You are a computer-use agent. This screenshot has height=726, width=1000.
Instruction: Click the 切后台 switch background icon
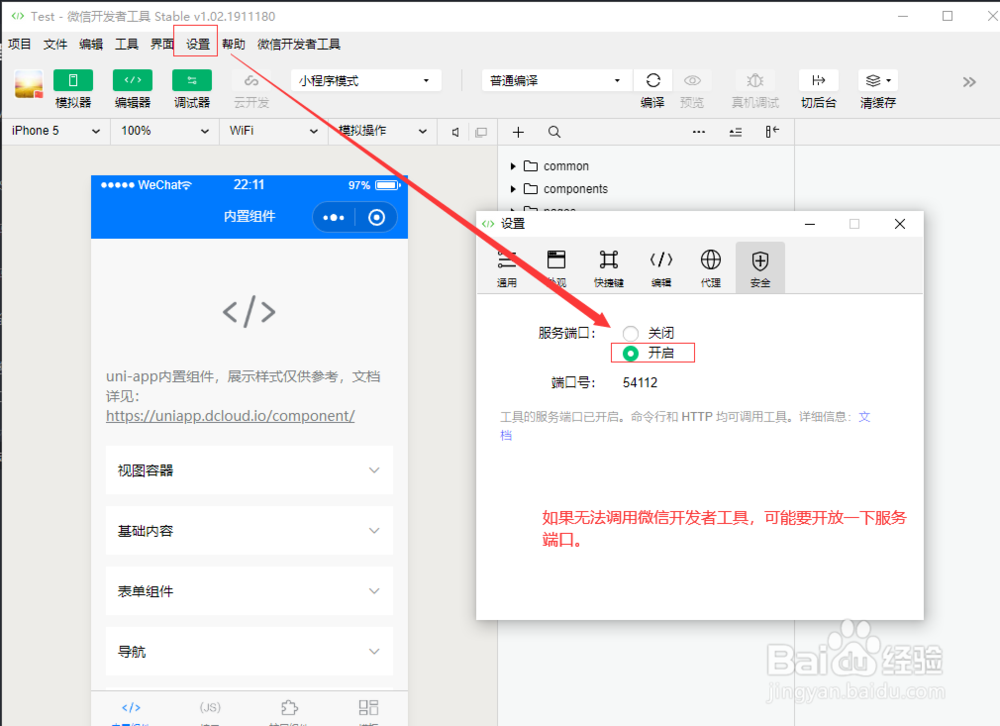(818, 80)
